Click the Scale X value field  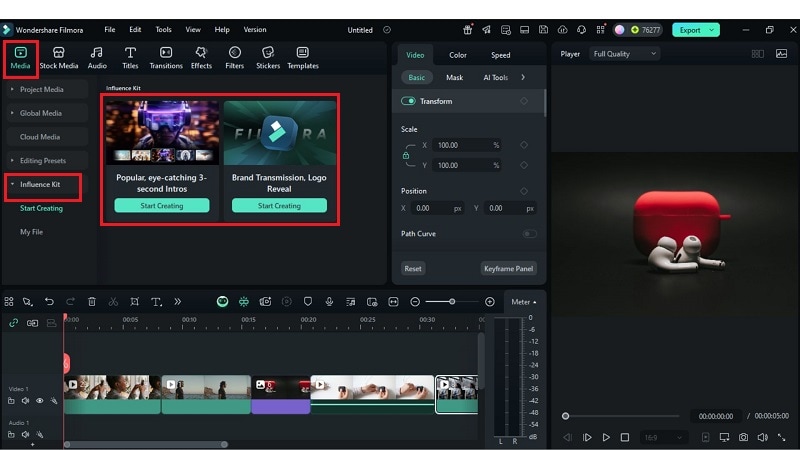click(467, 145)
